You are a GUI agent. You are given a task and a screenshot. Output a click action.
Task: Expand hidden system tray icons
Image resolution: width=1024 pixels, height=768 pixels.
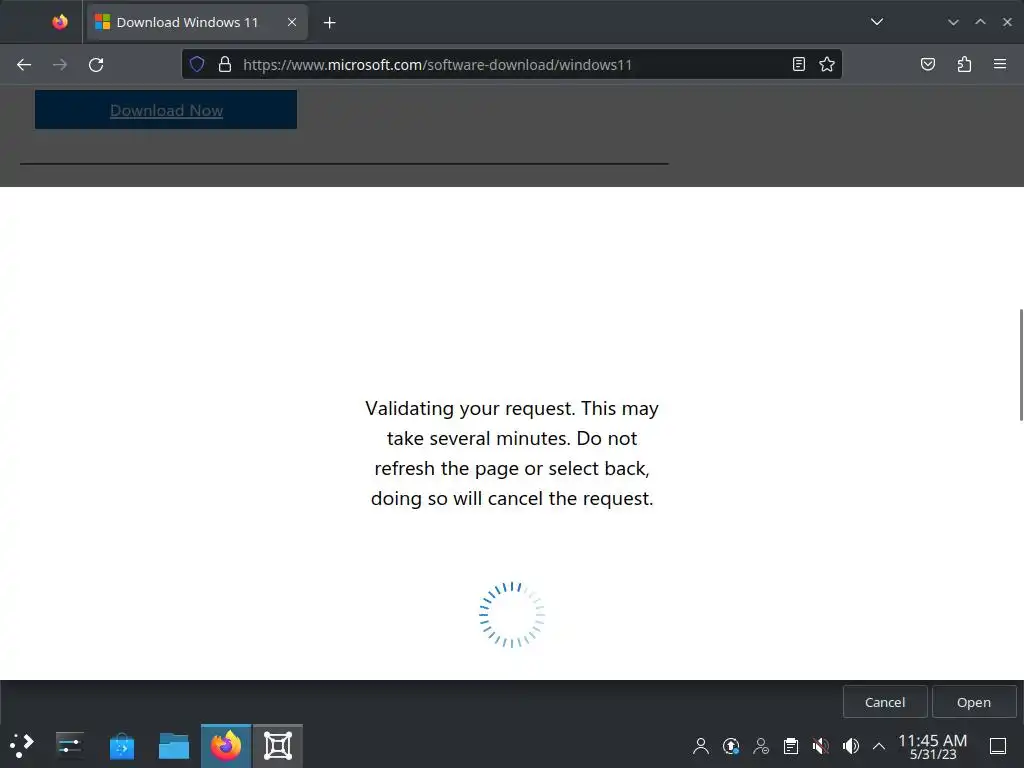tap(879, 746)
